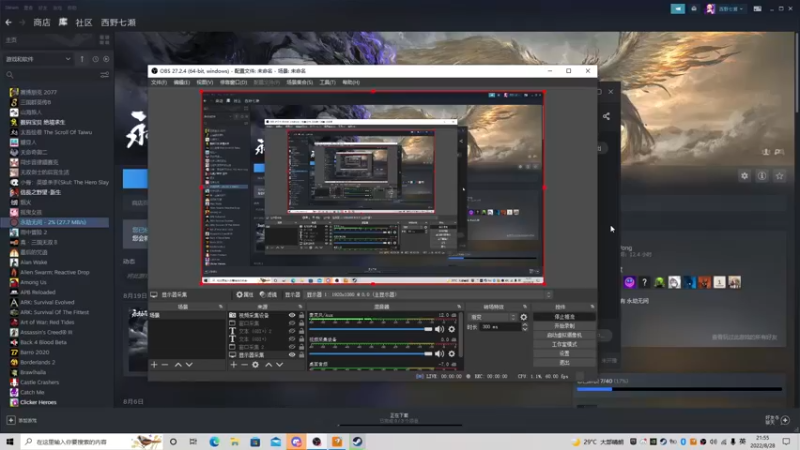Toggle visibility of 文本 (GDI+) 2 source

pyautogui.click(x=292, y=331)
